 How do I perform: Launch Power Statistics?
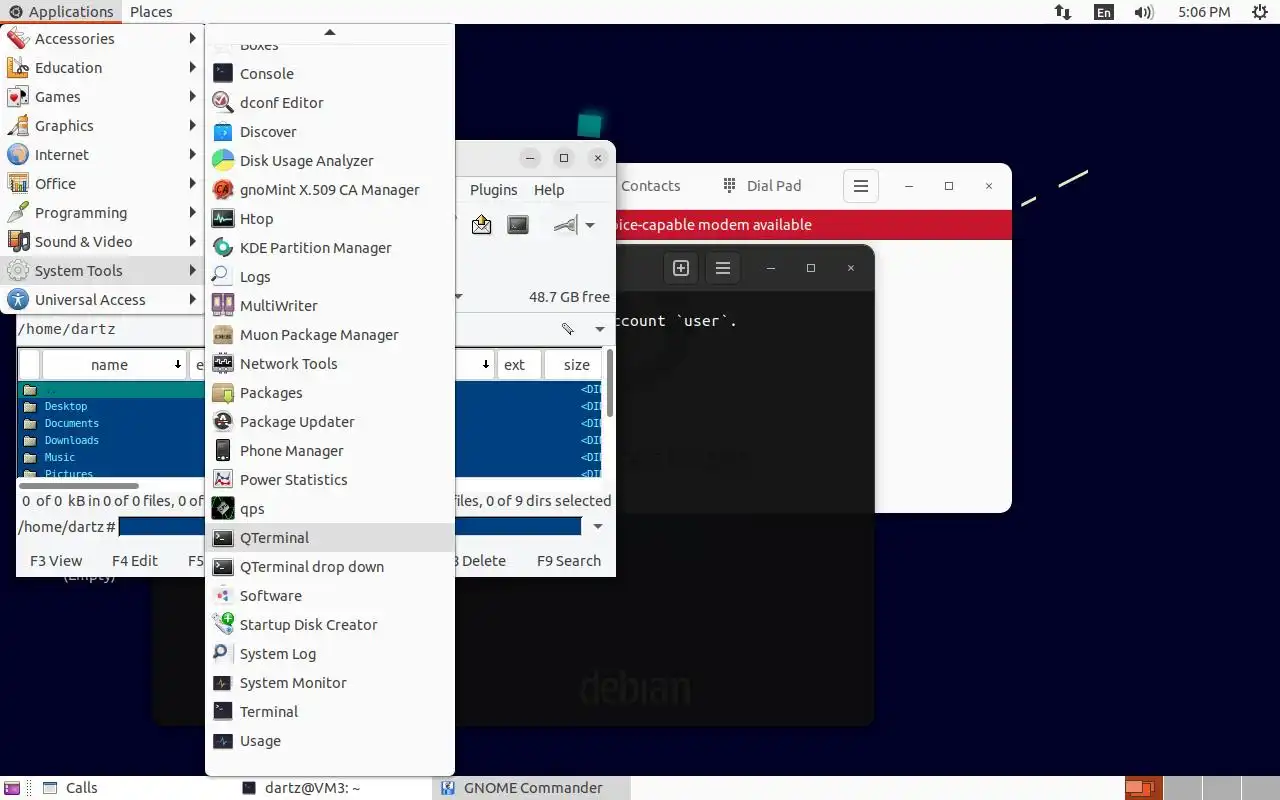coord(330,479)
